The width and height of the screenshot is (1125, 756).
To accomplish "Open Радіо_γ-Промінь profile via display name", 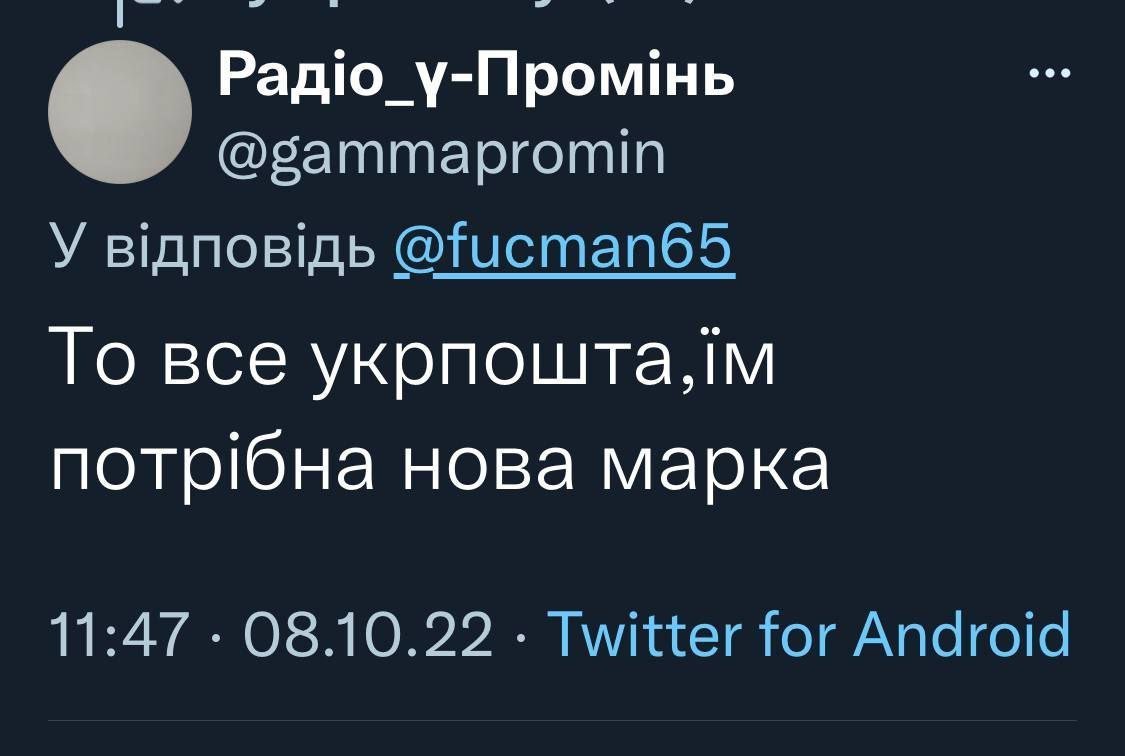I will pos(477,77).
